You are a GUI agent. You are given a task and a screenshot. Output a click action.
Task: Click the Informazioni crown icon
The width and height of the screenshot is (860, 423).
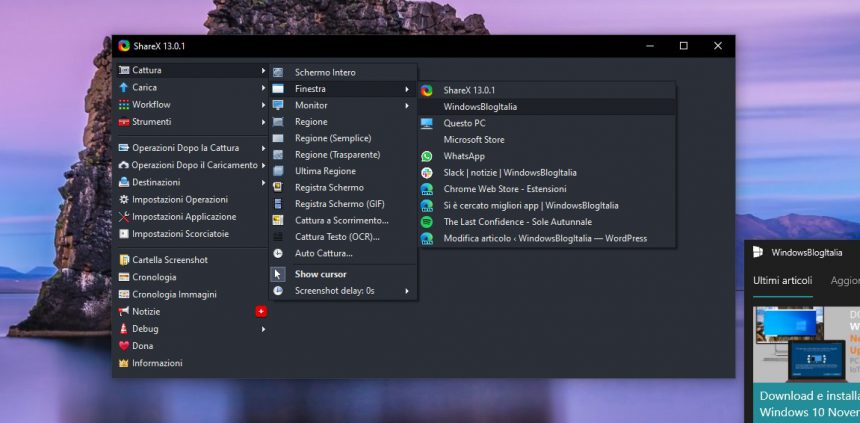pyautogui.click(x=124, y=363)
